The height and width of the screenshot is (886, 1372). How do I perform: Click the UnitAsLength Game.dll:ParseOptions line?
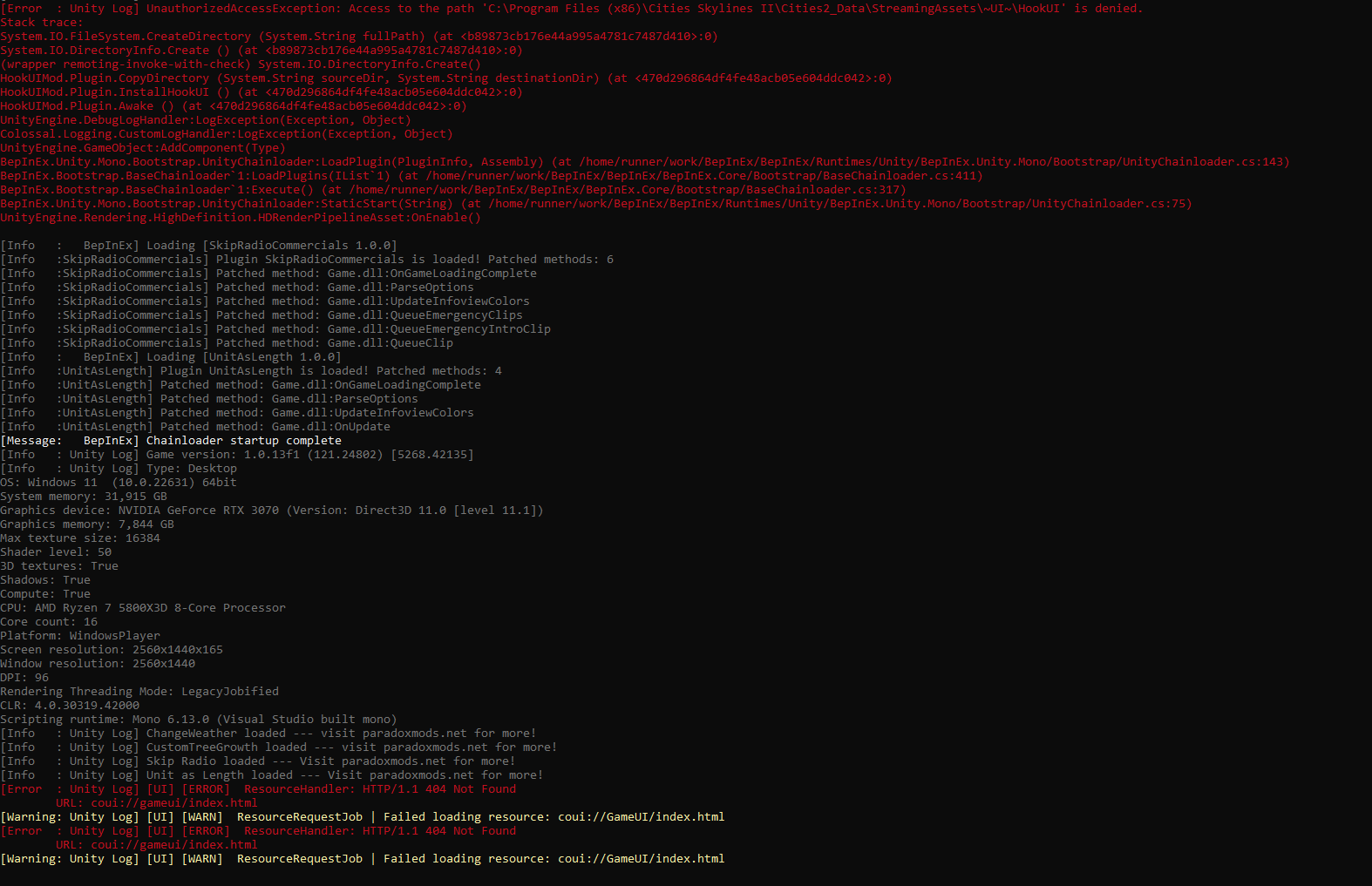(x=209, y=399)
